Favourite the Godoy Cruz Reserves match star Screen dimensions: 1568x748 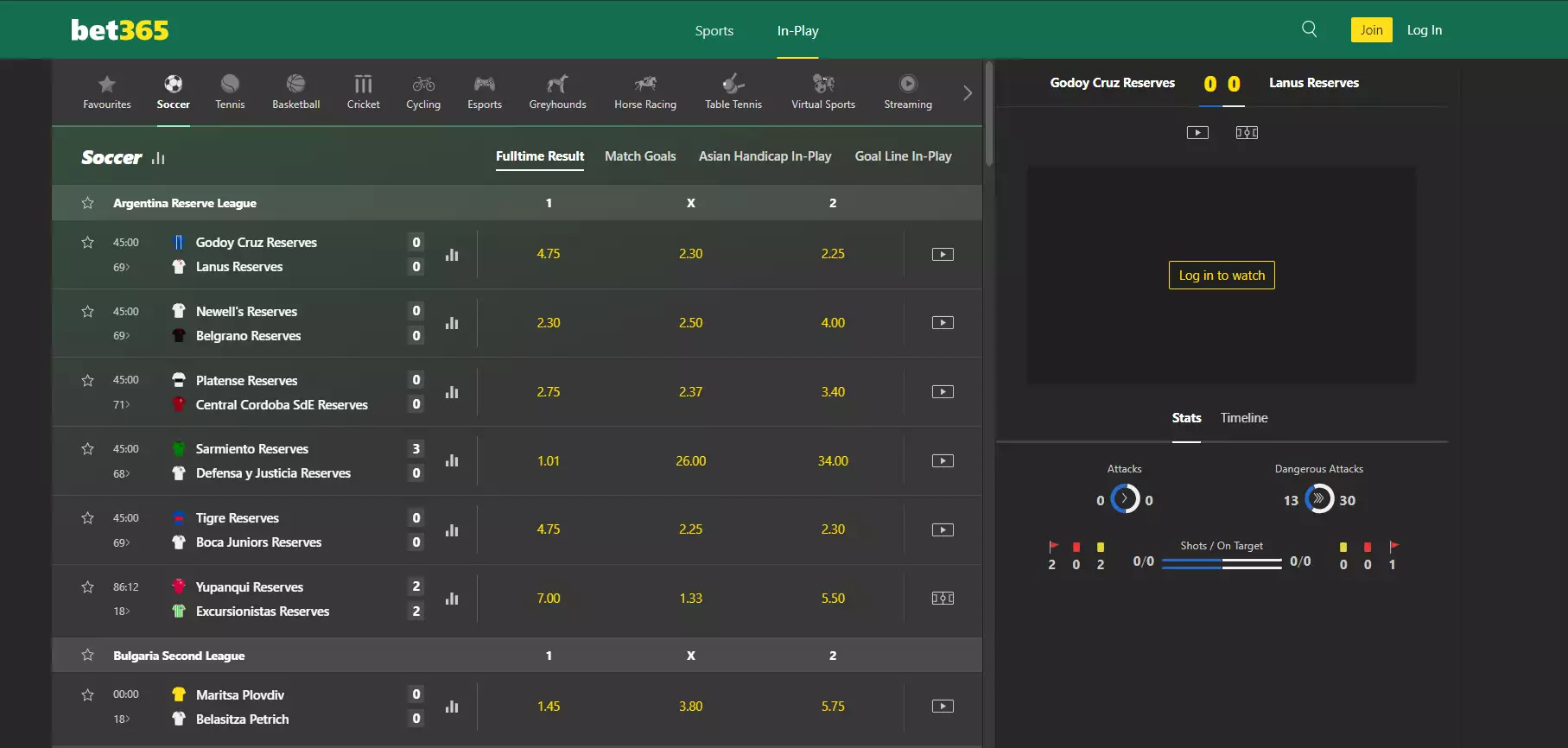[x=87, y=242]
